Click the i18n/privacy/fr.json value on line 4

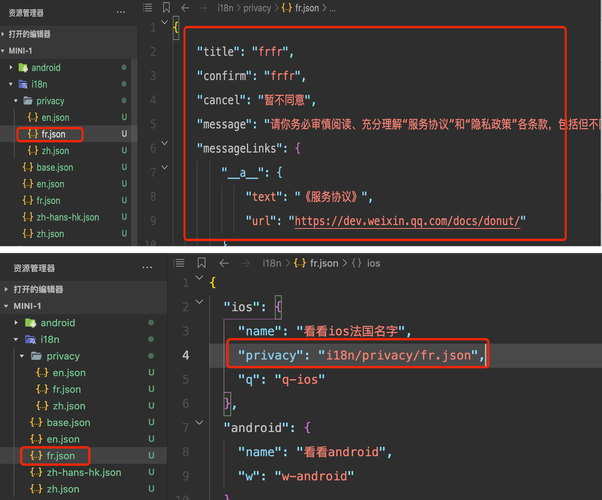[398, 355]
